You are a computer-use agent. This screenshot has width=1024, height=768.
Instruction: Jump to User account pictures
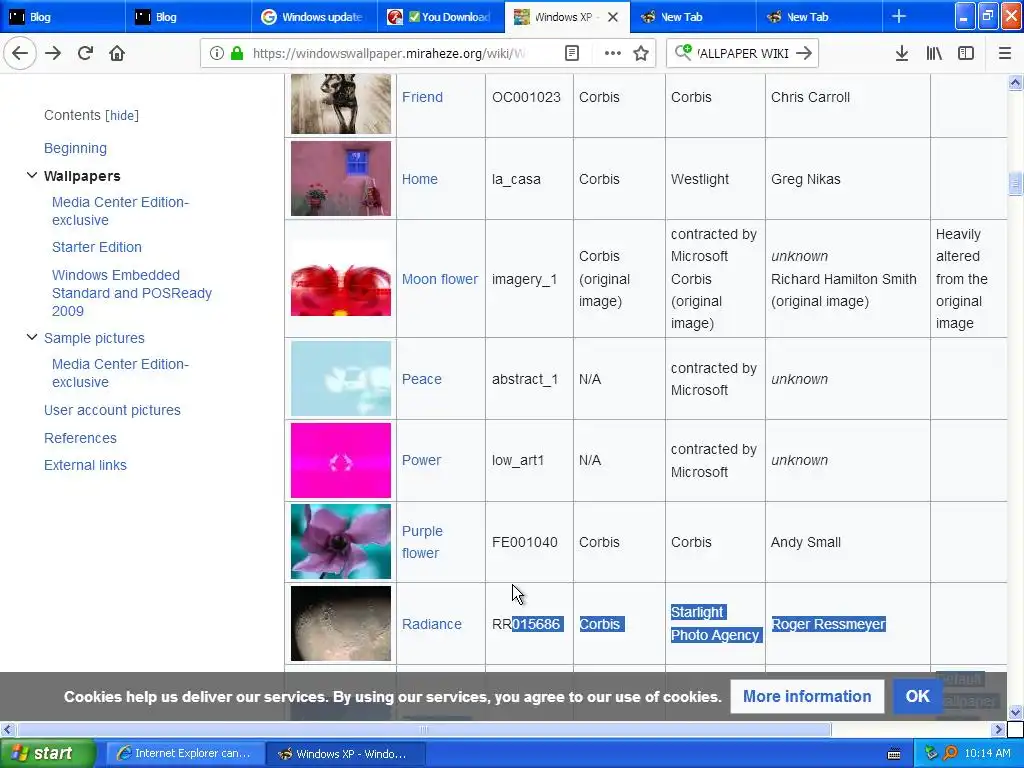click(112, 410)
